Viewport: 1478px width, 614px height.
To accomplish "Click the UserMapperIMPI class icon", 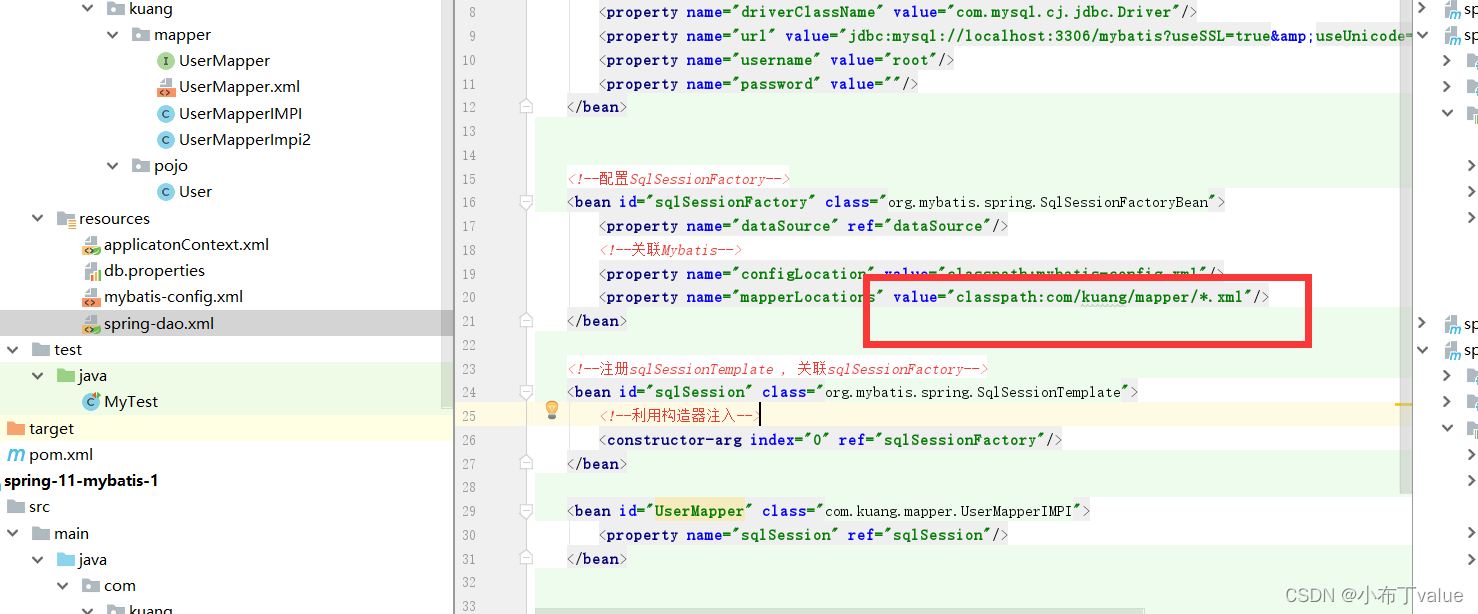I will click(x=166, y=114).
